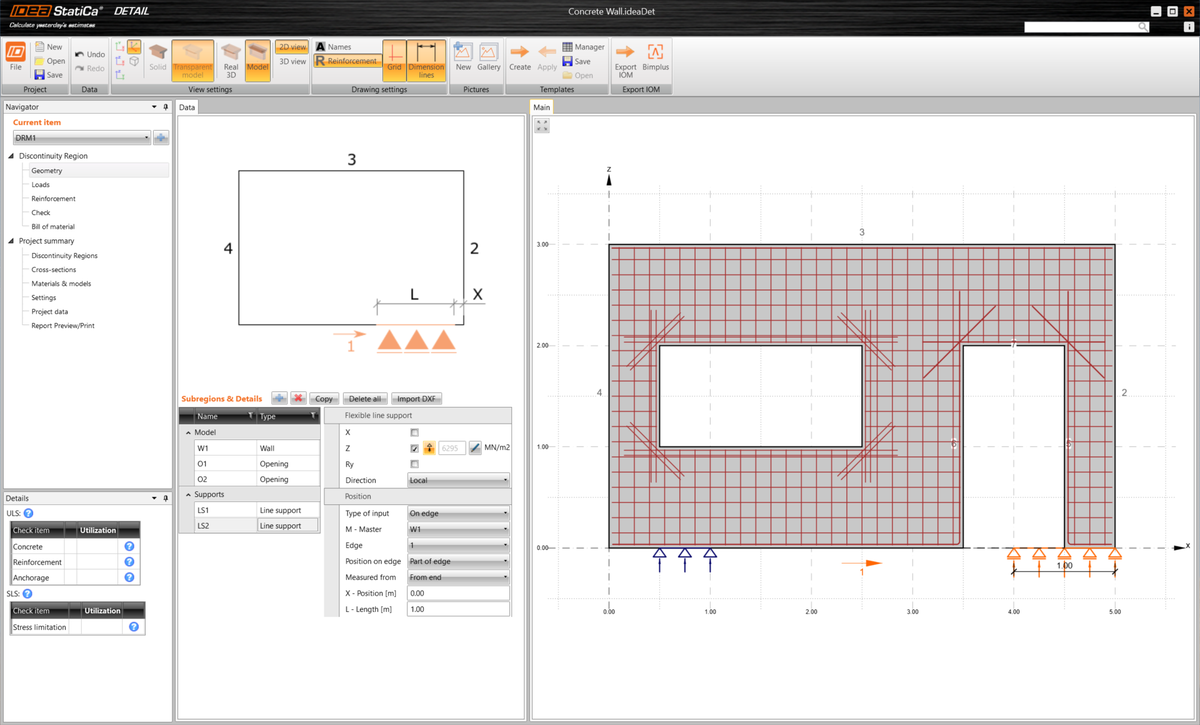Switch to Real 3D view icon

pos(229,60)
